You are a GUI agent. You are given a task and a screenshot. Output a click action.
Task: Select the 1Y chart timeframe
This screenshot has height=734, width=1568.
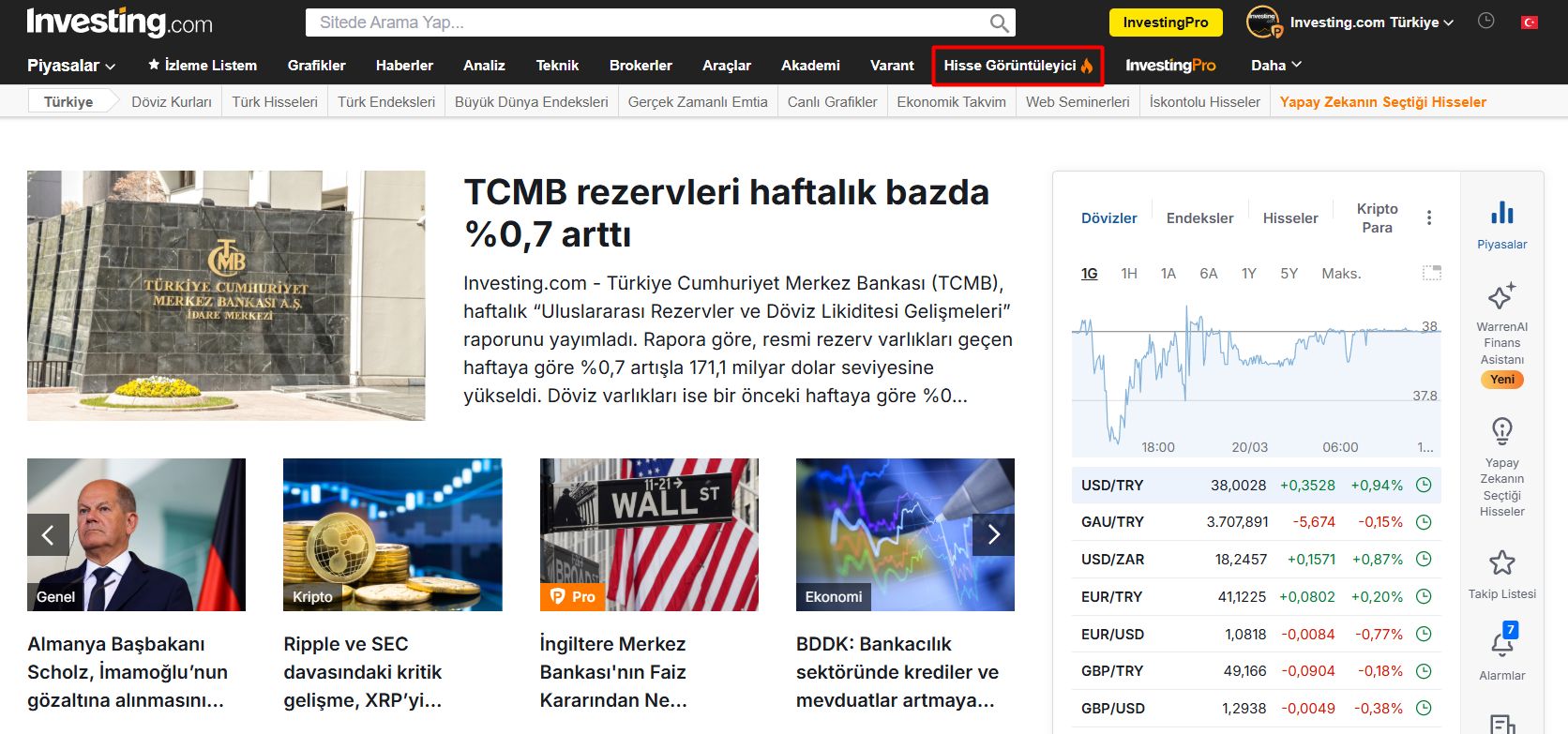1249,273
